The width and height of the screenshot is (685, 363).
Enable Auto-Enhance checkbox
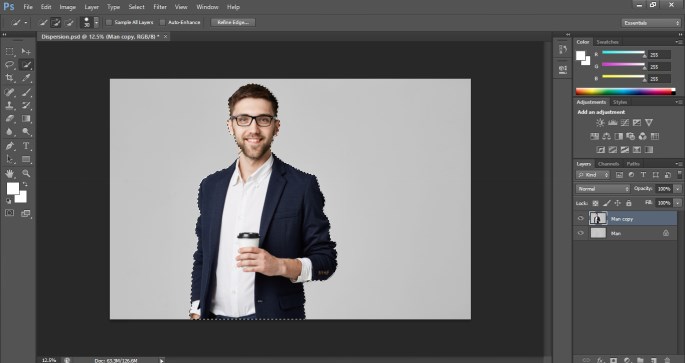pyautogui.click(x=163, y=22)
